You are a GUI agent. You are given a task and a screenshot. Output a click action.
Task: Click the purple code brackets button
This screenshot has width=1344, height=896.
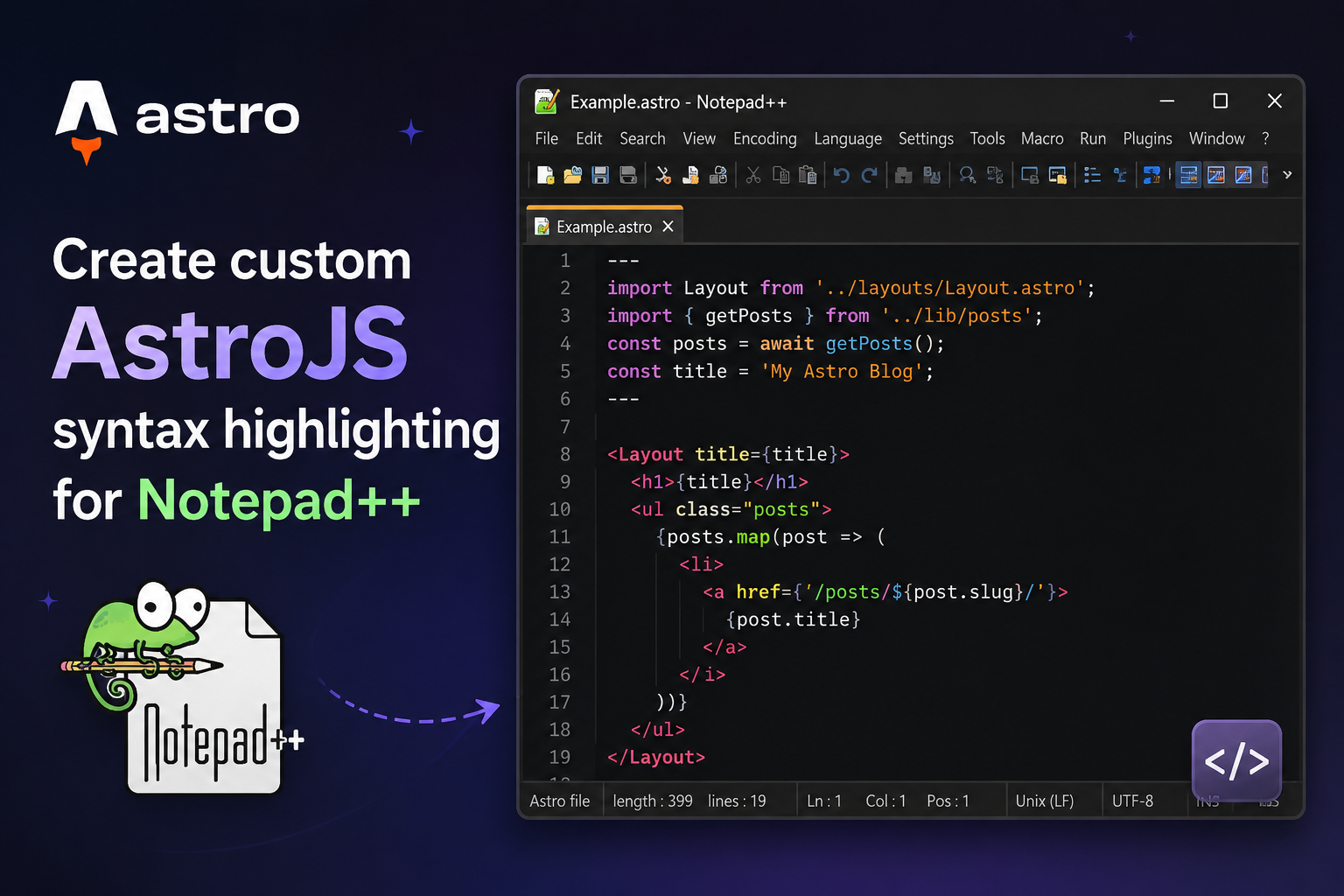(1236, 760)
